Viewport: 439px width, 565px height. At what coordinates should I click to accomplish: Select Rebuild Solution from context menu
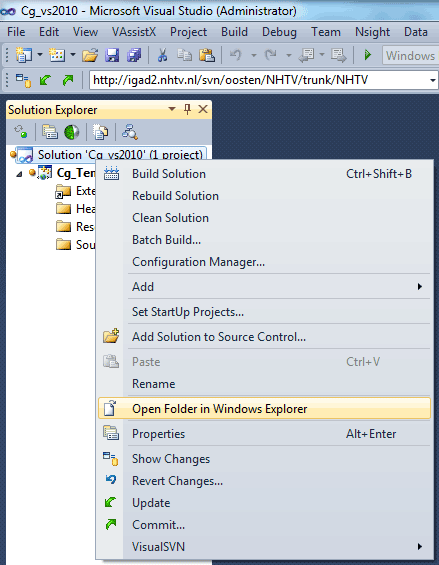175,196
